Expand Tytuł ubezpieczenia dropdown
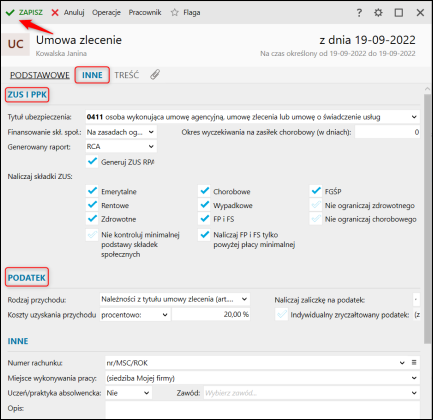 pos(414,117)
